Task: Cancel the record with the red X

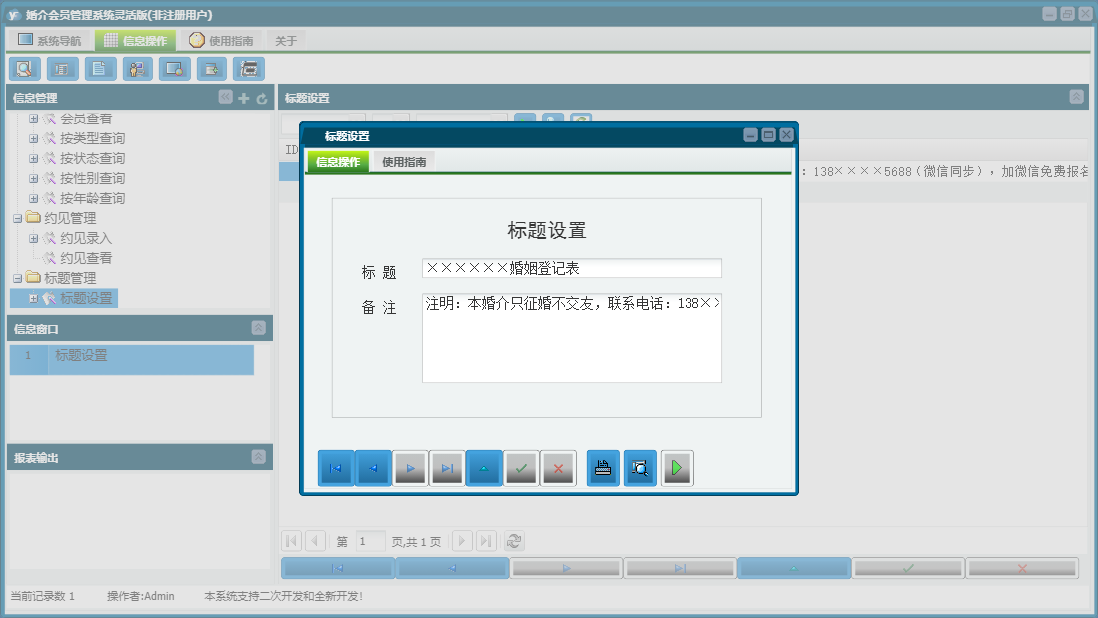Action: click(558, 467)
